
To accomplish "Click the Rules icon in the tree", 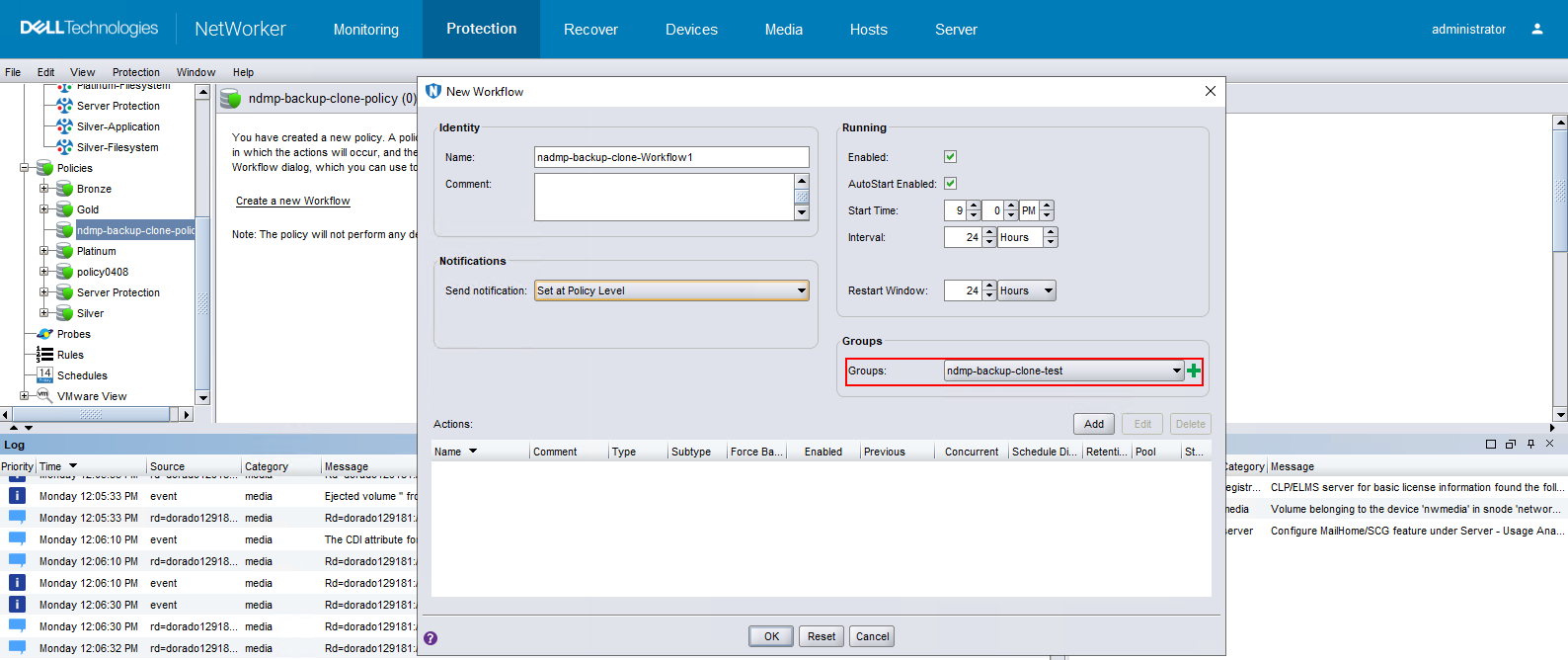I will [x=44, y=355].
